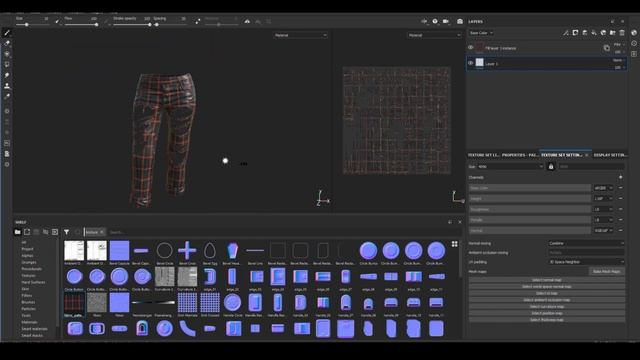
Task: Toggle symmetry in the top toolbar
Action: [x=247, y=21]
